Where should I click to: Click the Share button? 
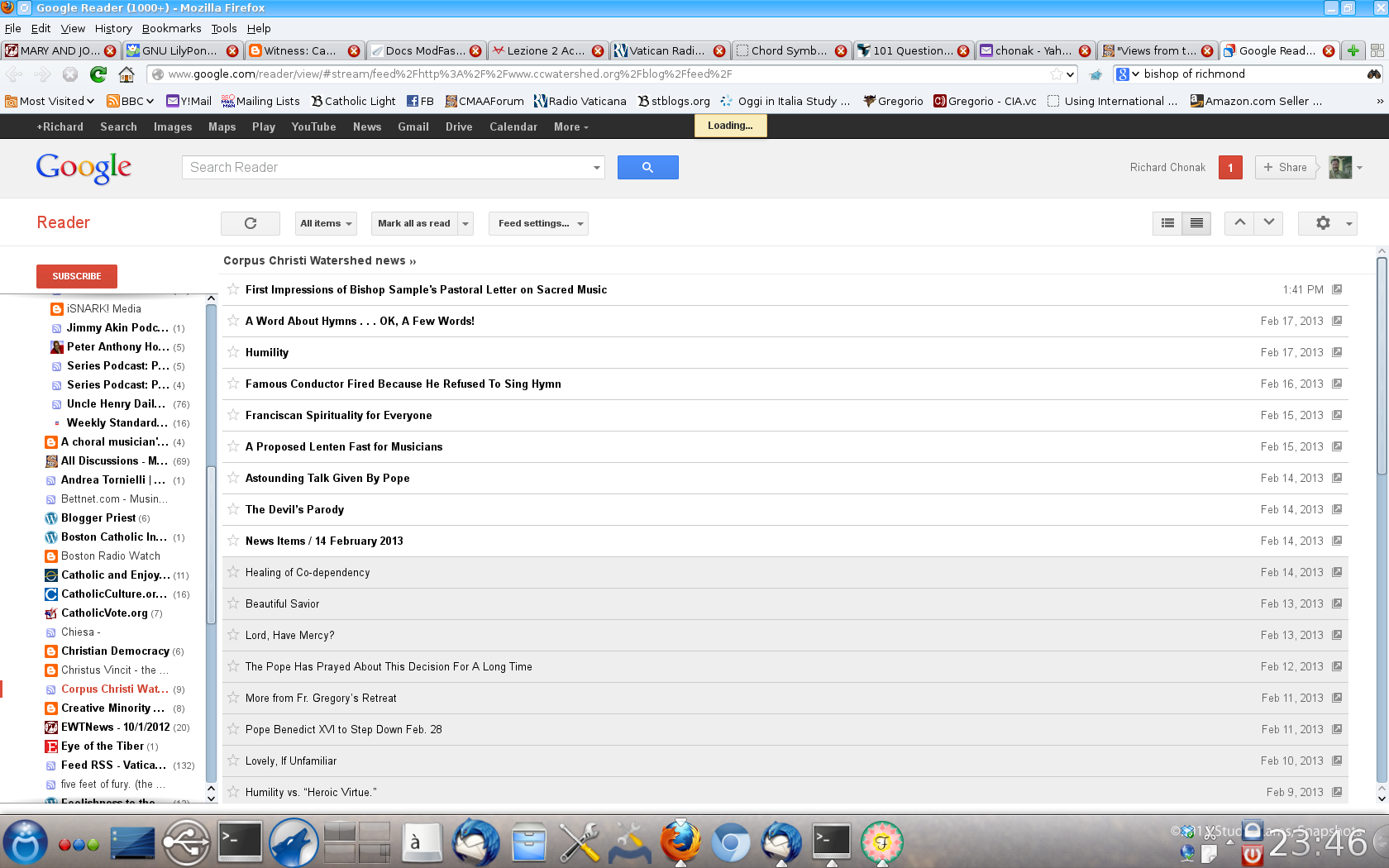tap(1285, 167)
